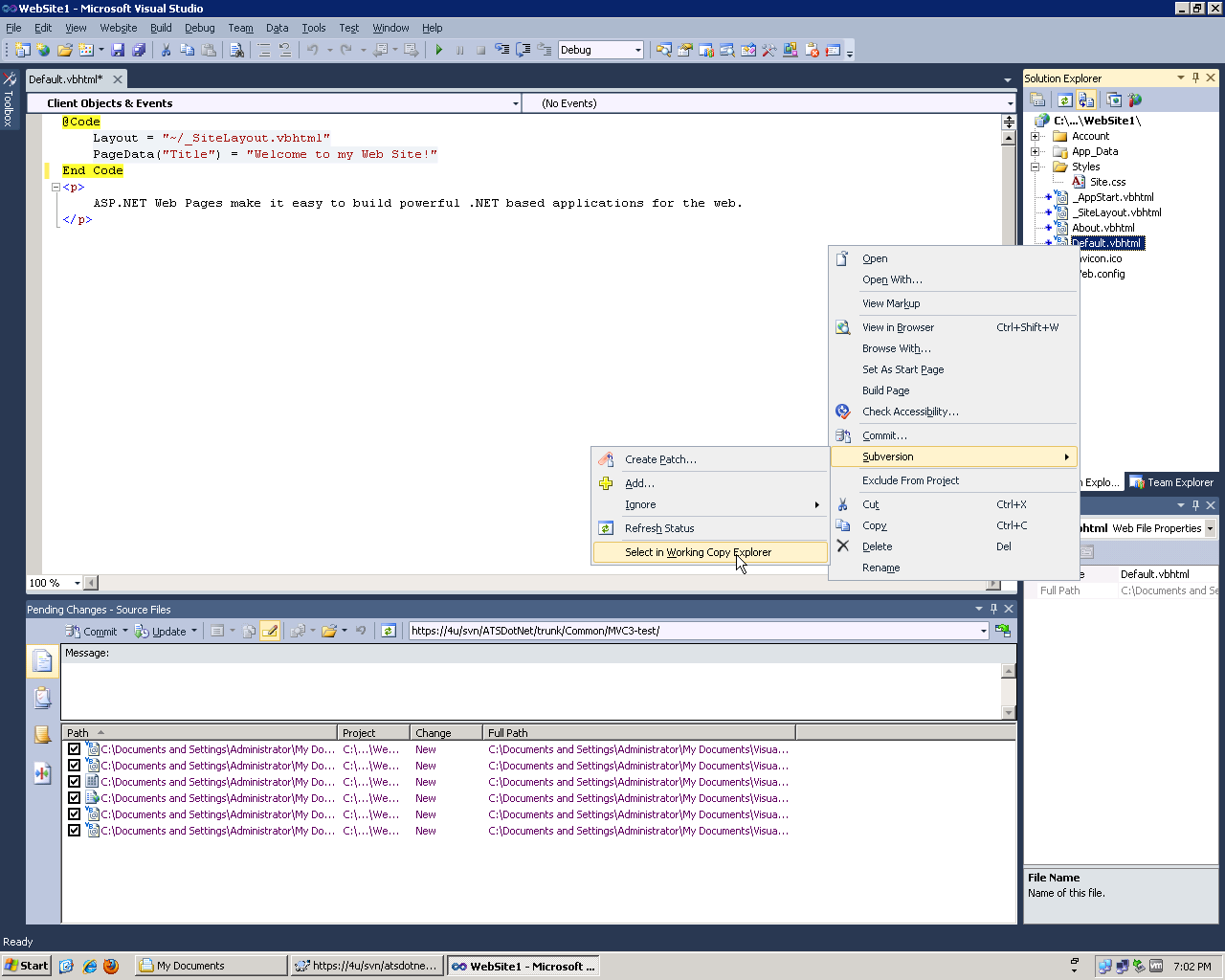Sort pending changes by the Change column header
1225x980 pixels.
coord(446,733)
